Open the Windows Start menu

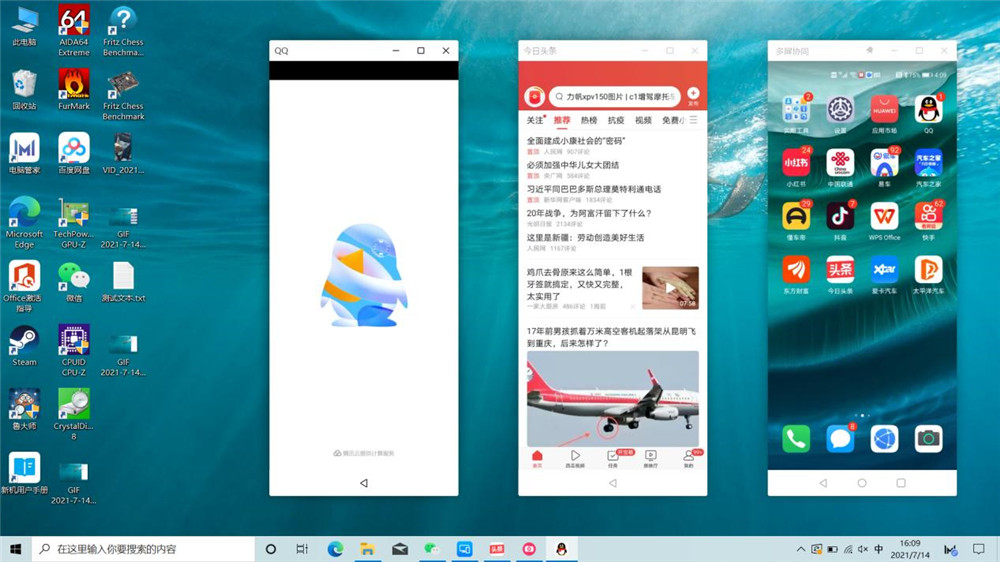click(16, 549)
